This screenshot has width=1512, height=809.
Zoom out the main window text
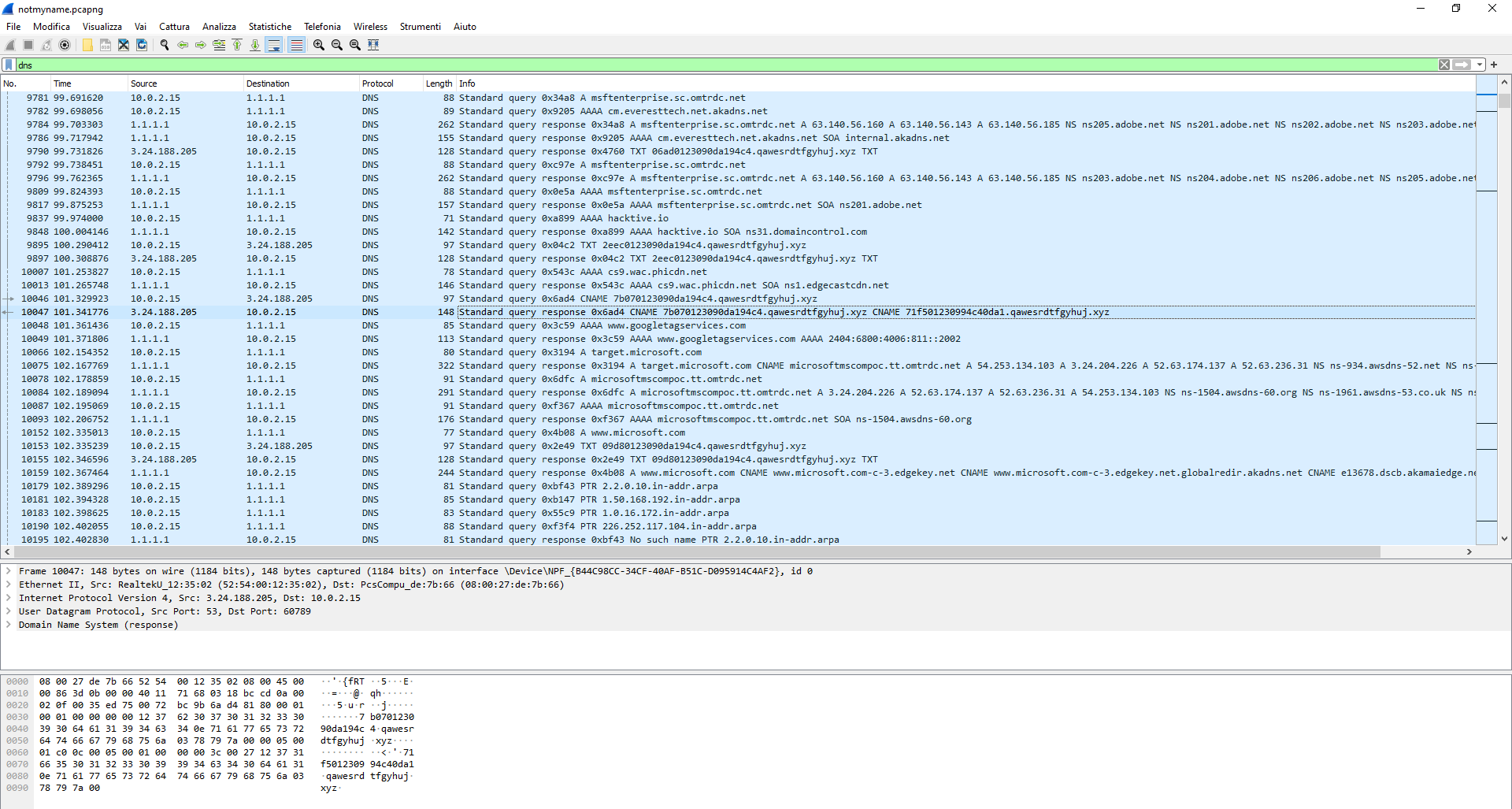tap(337, 45)
